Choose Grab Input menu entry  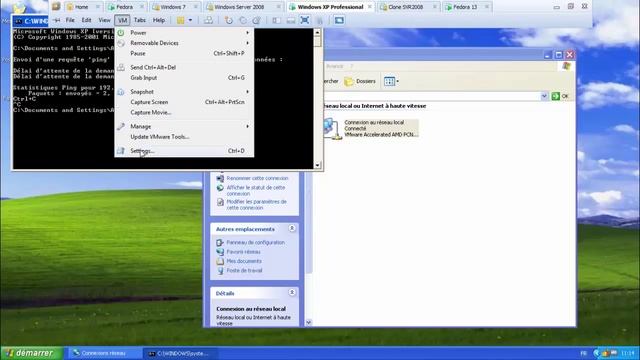click(x=184, y=78)
